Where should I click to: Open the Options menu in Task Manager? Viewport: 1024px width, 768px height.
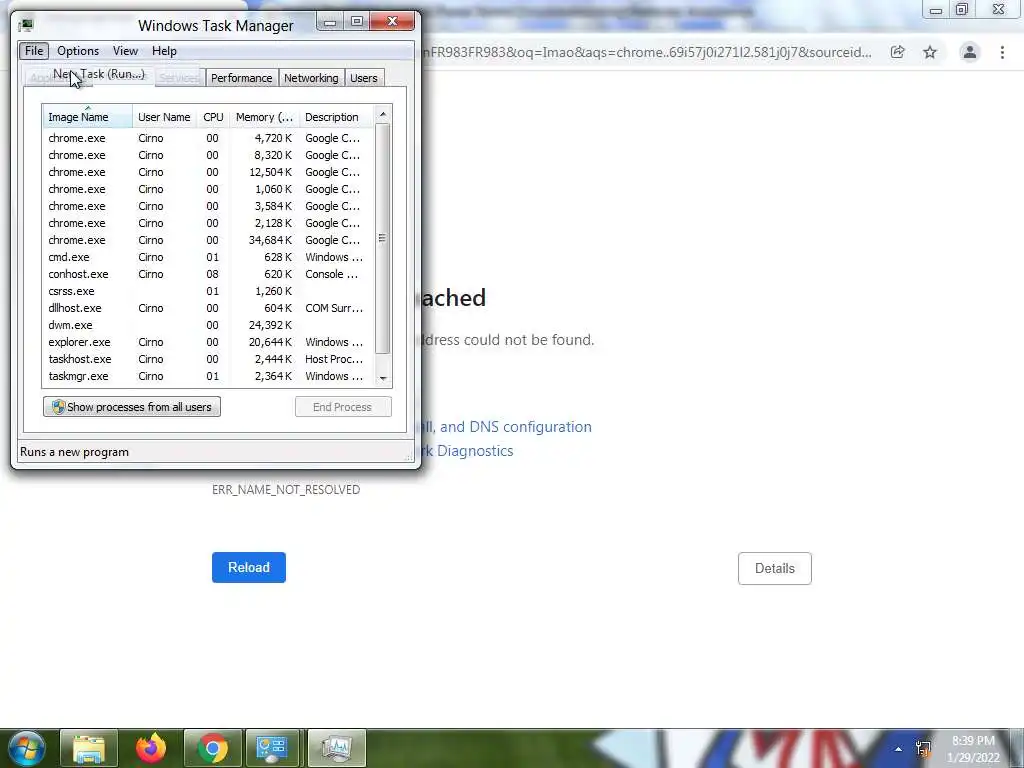(x=78, y=51)
